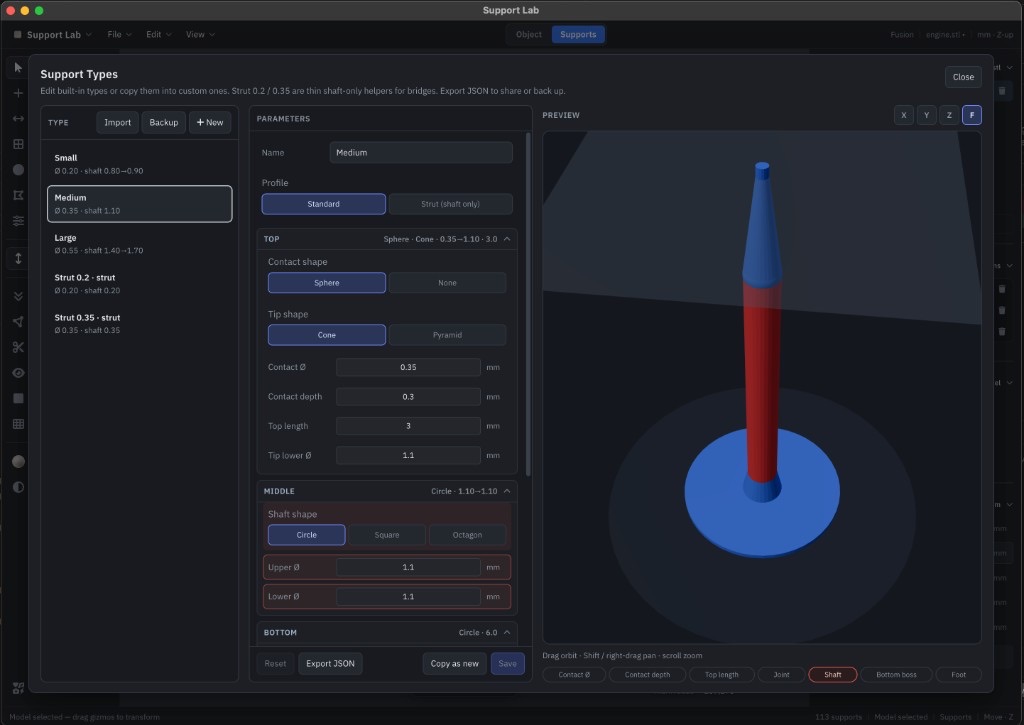1024x725 pixels.
Task: Open the View menu
Action: (200, 35)
